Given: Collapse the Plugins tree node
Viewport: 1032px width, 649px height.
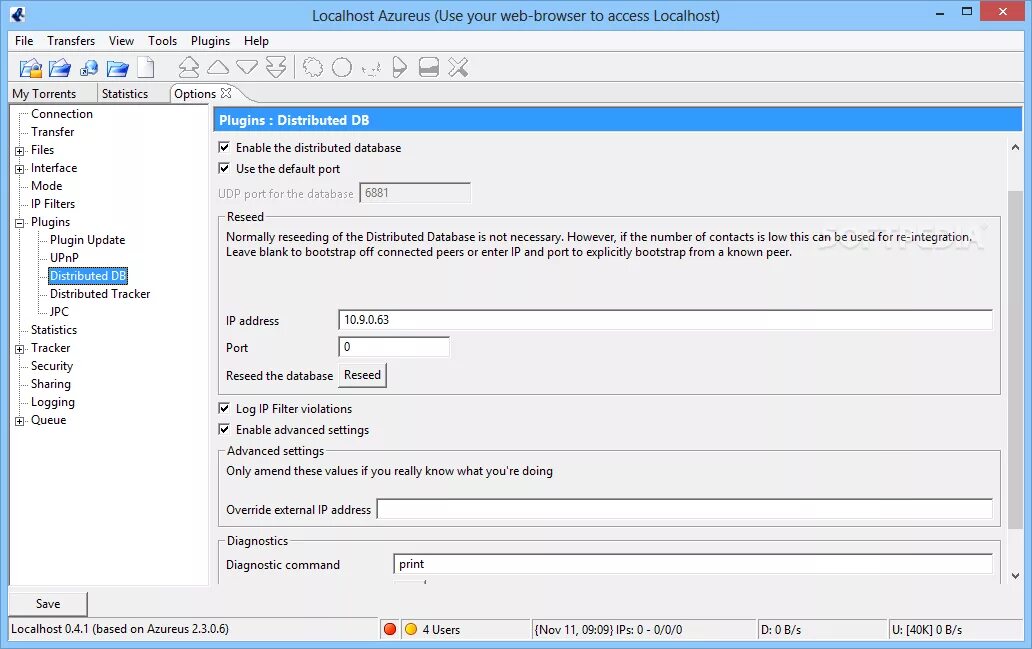Looking at the screenshot, I should tap(20, 223).
